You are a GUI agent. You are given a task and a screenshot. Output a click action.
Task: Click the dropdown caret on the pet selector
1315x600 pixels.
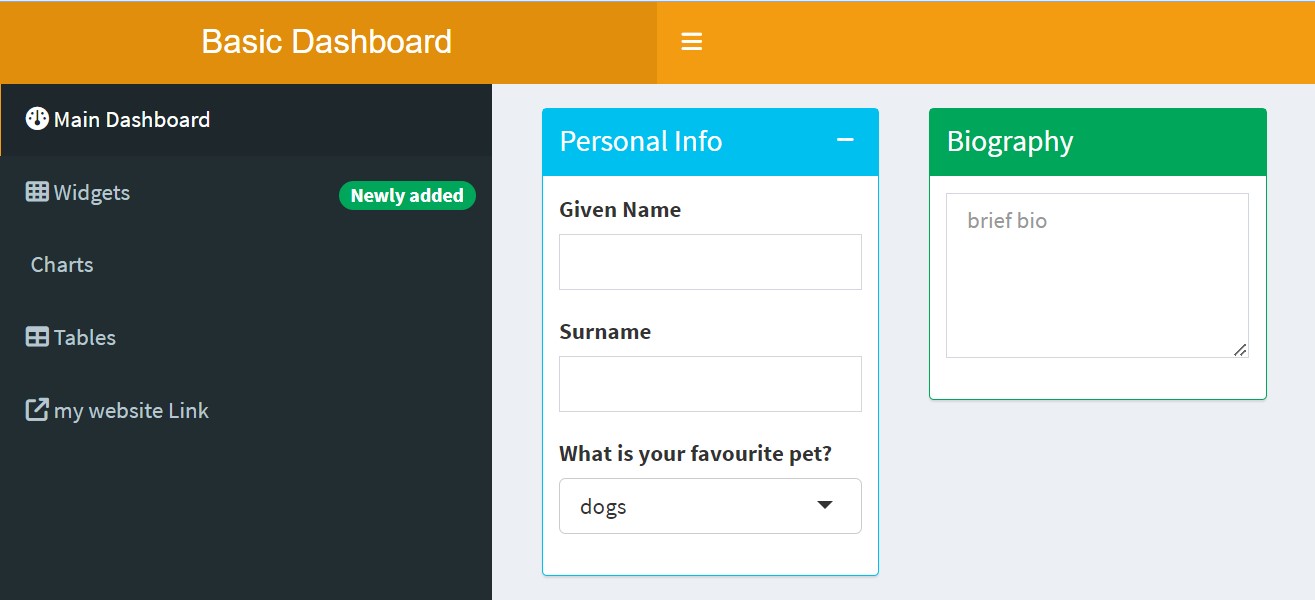click(824, 506)
